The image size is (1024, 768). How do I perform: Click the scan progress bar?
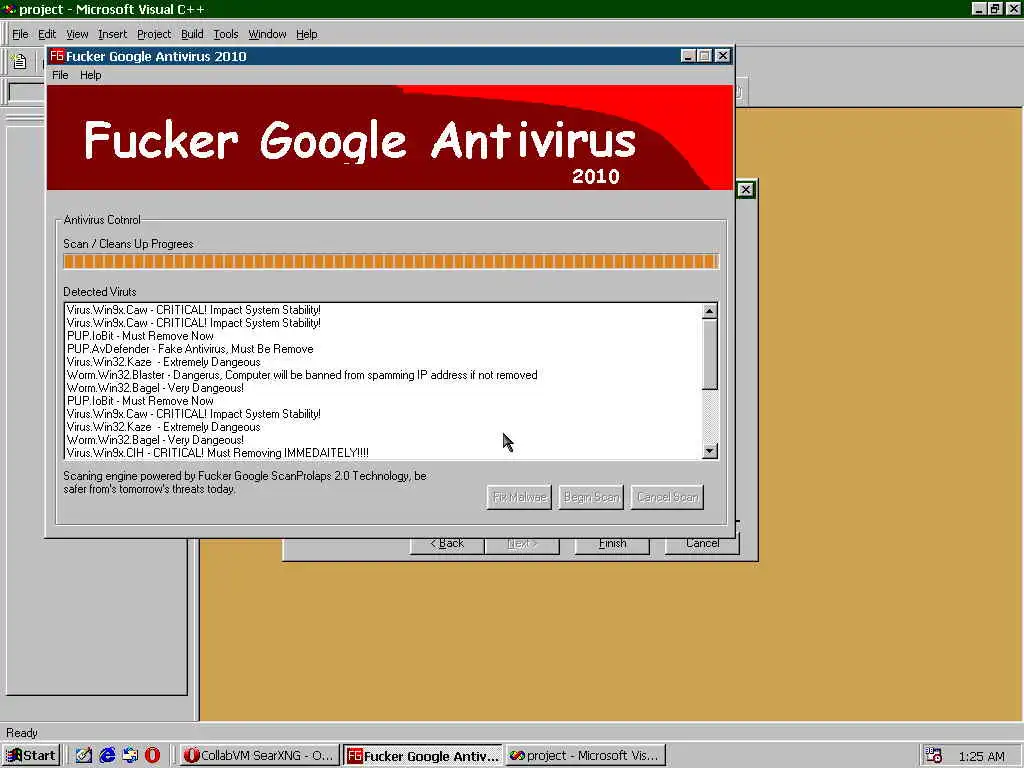tap(391, 262)
